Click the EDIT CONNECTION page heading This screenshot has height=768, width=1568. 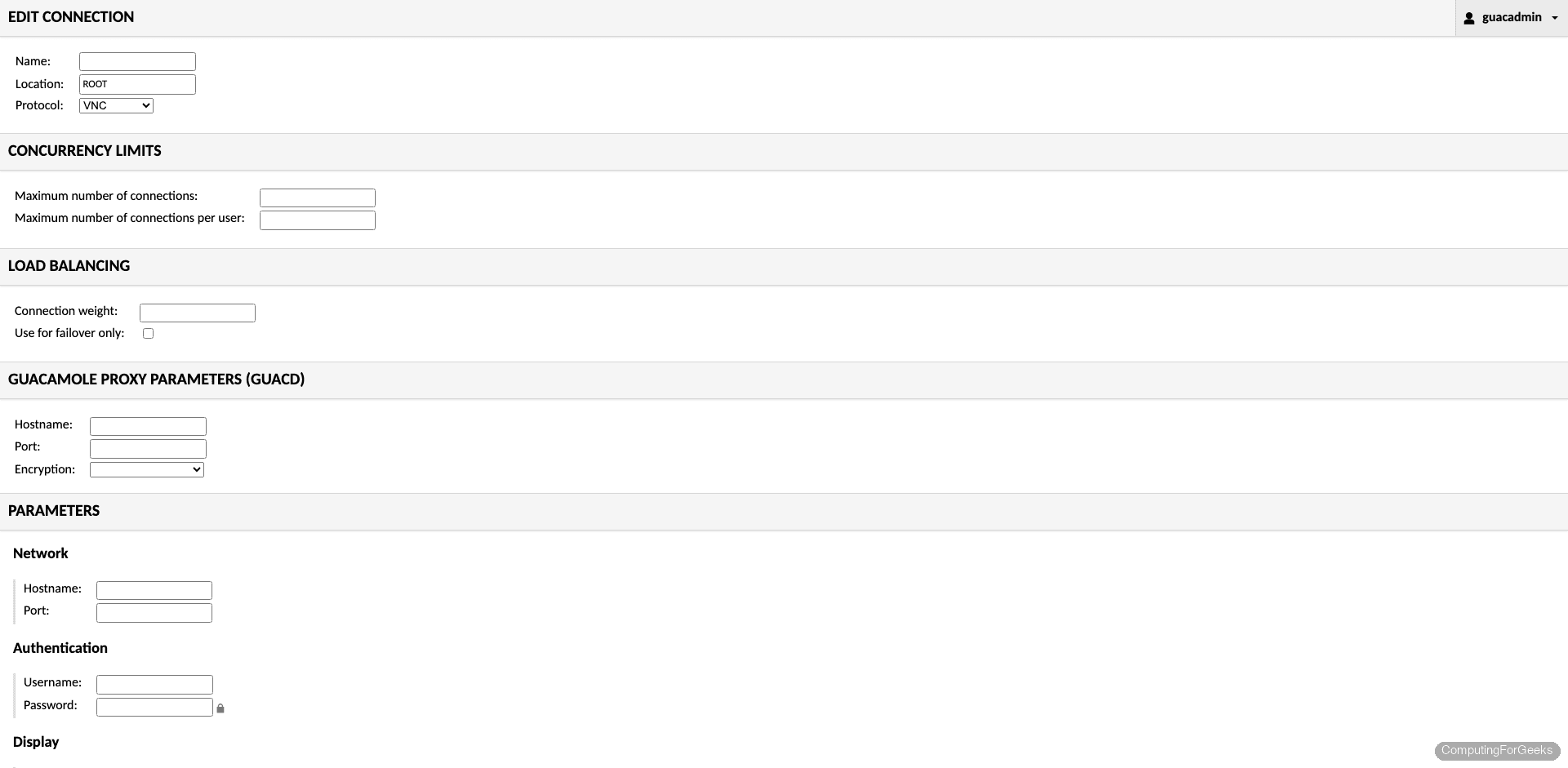71,17
